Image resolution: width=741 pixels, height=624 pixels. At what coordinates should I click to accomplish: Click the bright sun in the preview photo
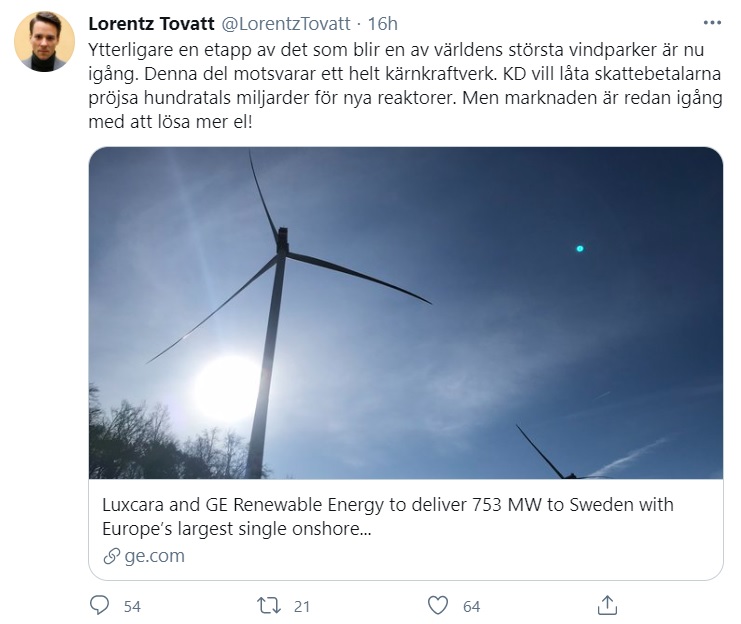coord(225,388)
